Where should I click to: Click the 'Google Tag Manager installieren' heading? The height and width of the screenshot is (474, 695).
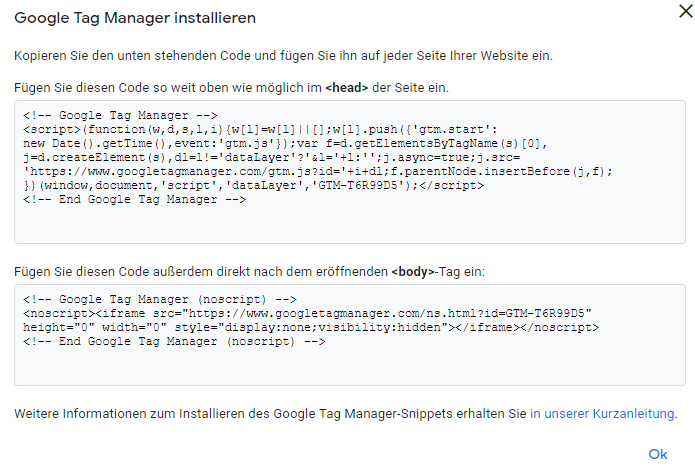click(135, 18)
